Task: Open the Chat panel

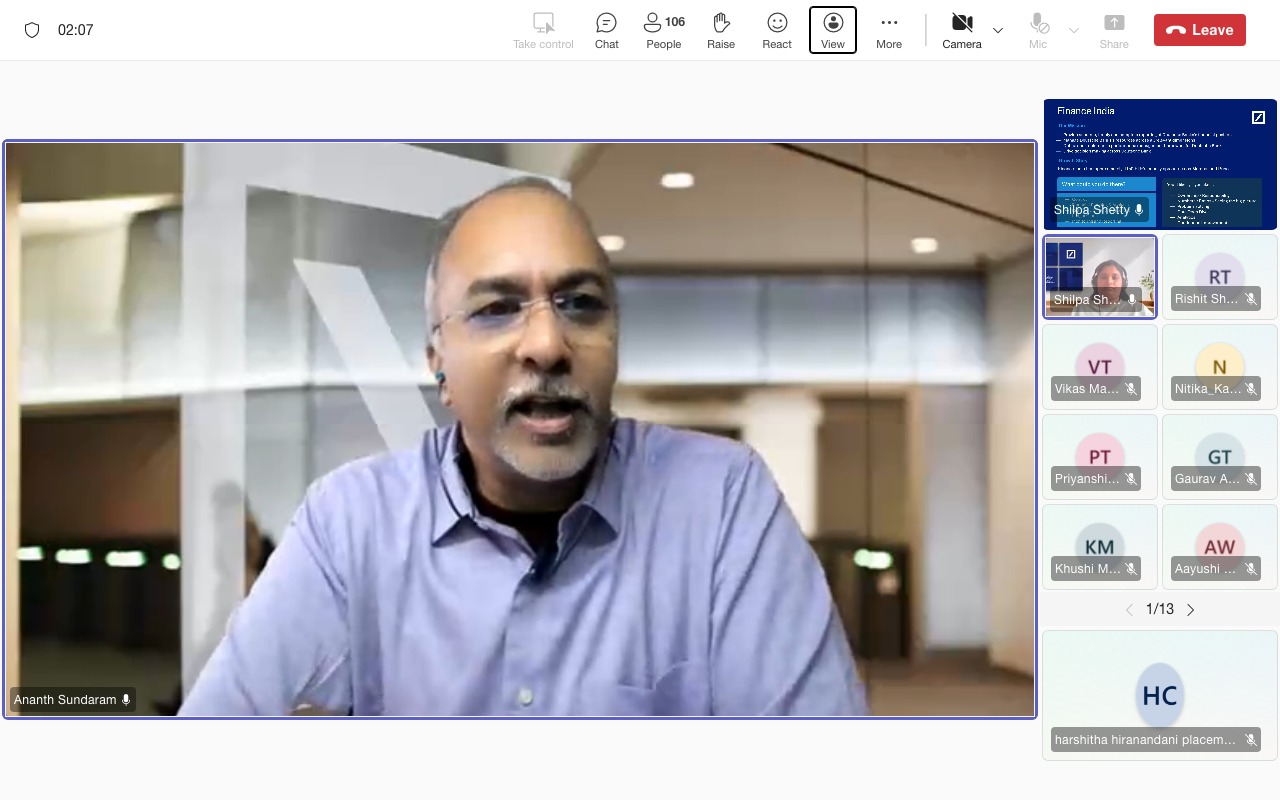Action: click(x=606, y=30)
